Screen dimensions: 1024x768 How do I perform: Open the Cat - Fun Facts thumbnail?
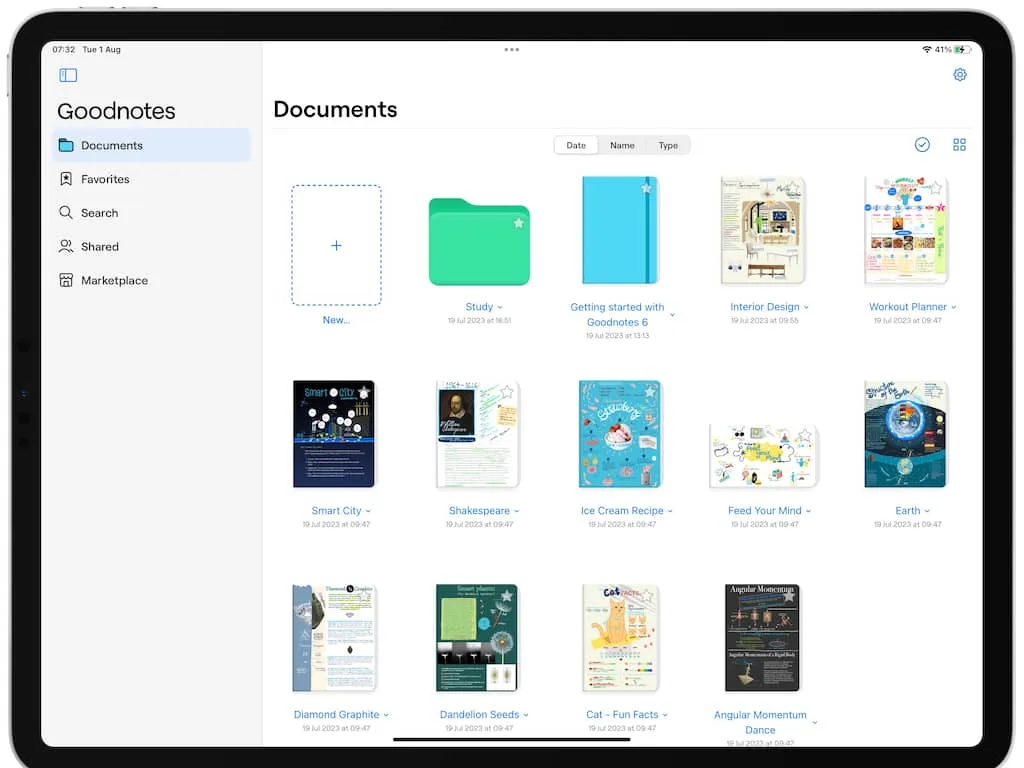click(x=620, y=637)
